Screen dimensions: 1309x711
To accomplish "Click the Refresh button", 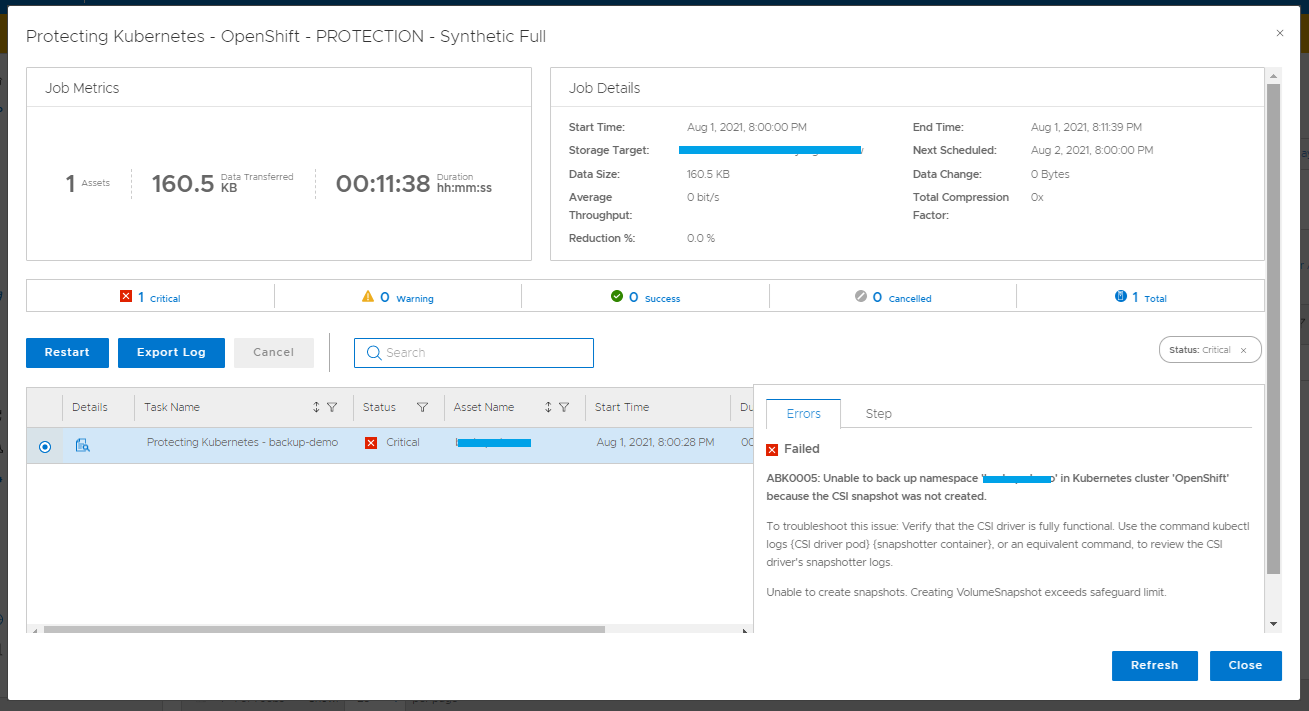I will pyautogui.click(x=1154, y=665).
